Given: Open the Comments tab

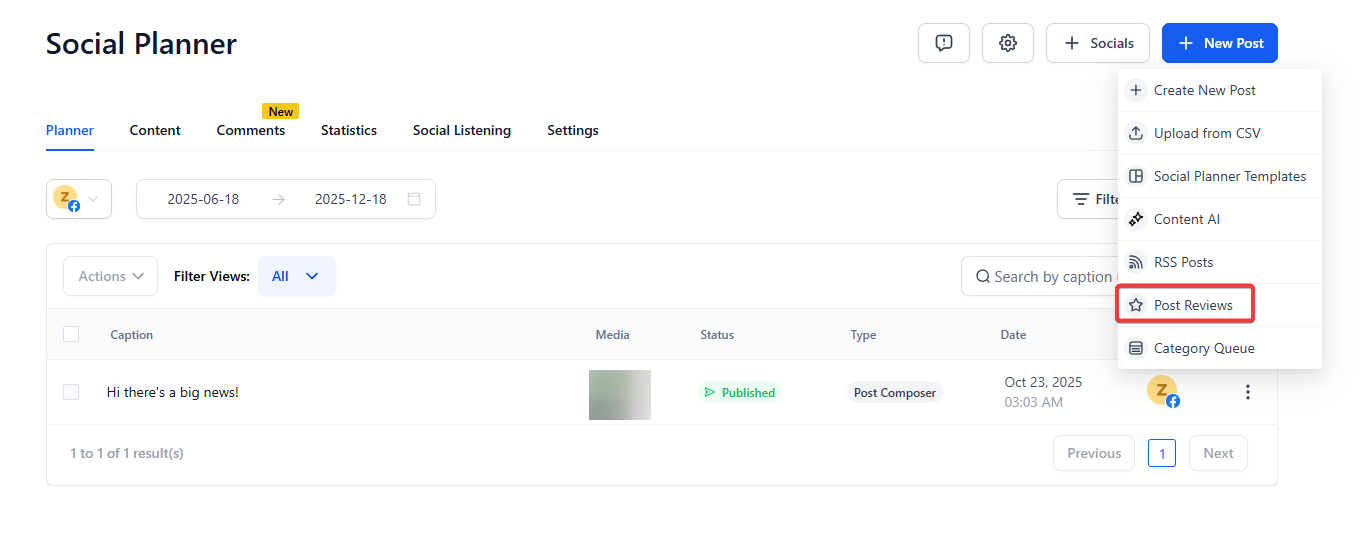Looking at the screenshot, I should coord(250,130).
